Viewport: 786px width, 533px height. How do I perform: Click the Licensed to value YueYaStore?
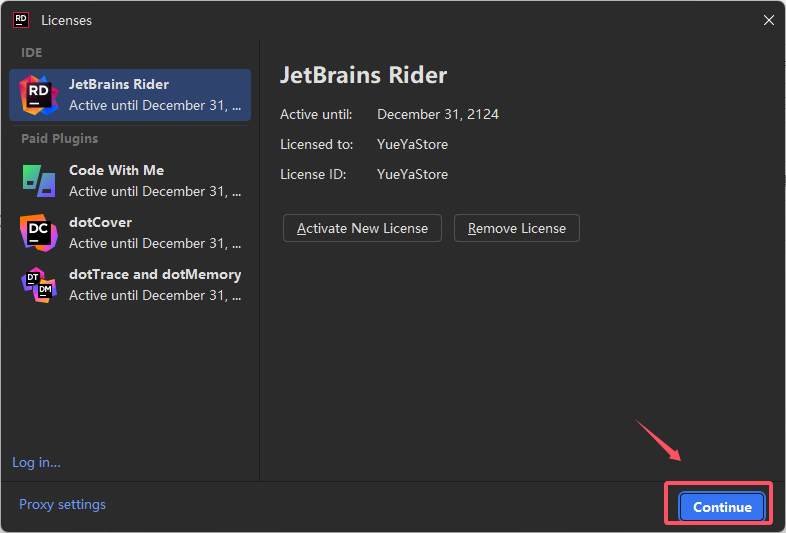pos(412,144)
